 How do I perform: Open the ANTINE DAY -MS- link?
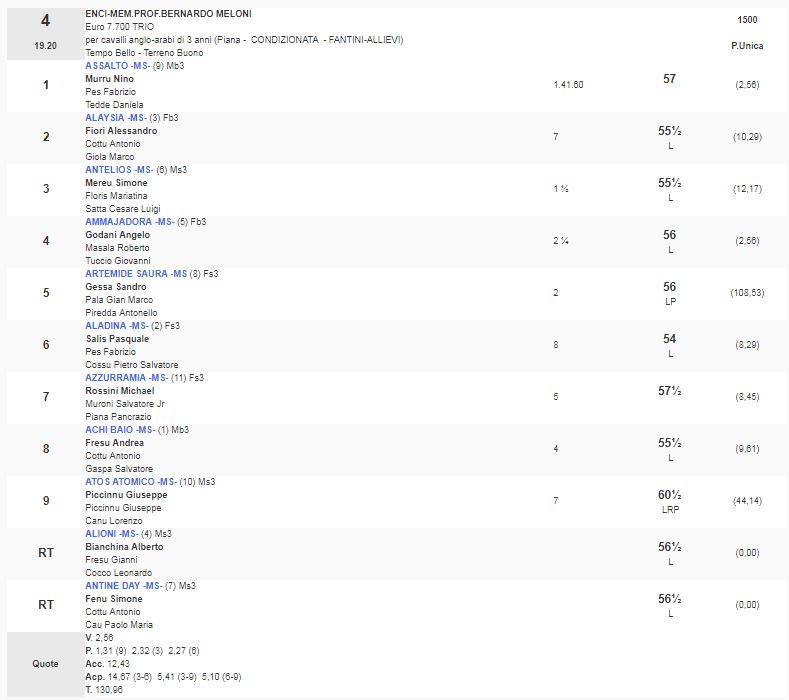pos(123,586)
